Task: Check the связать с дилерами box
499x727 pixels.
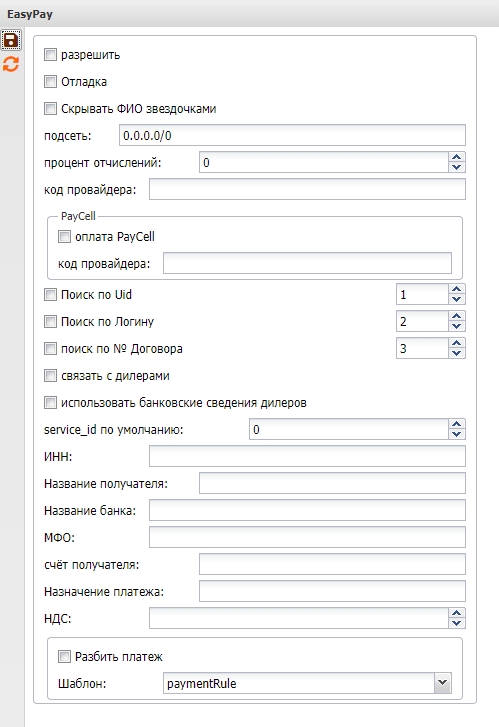Action: [50, 376]
